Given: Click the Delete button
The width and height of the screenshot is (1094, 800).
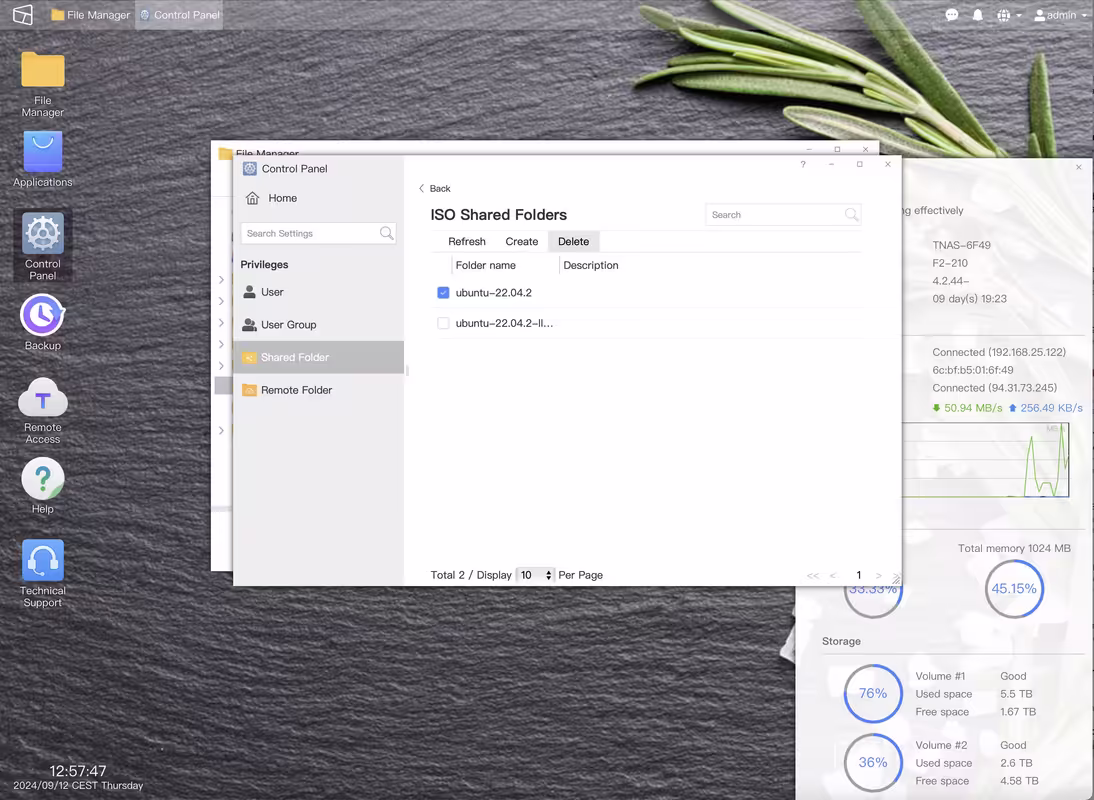Looking at the screenshot, I should coord(574,241).
